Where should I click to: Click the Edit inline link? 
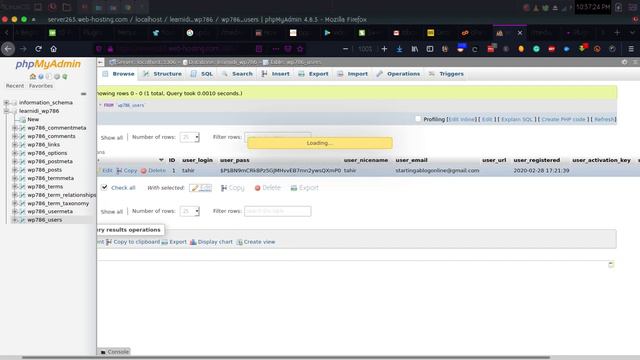pyautogui.click(x=462, y=119)
